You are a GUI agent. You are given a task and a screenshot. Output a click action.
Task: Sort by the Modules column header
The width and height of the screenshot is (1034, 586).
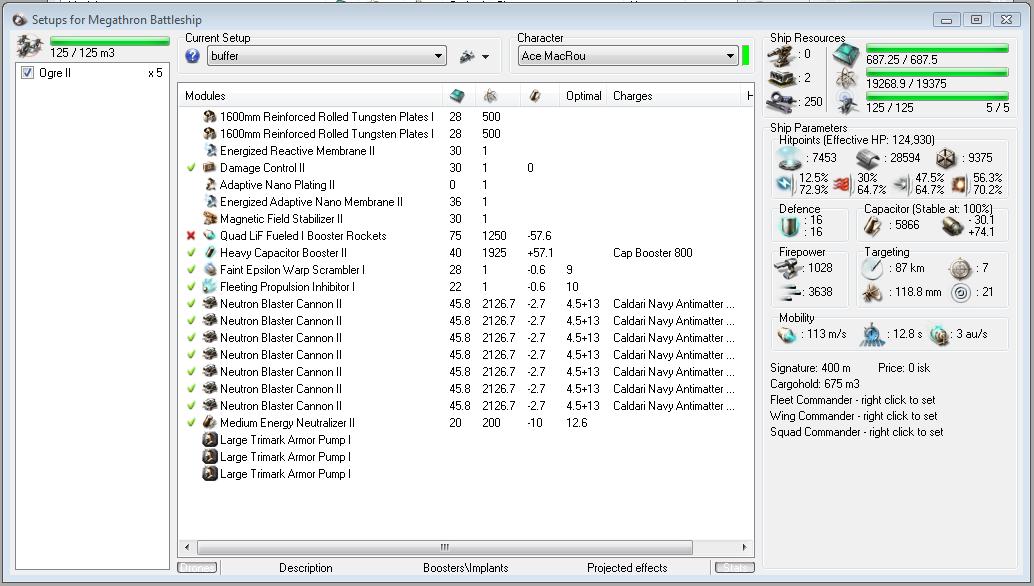point(205,96)
